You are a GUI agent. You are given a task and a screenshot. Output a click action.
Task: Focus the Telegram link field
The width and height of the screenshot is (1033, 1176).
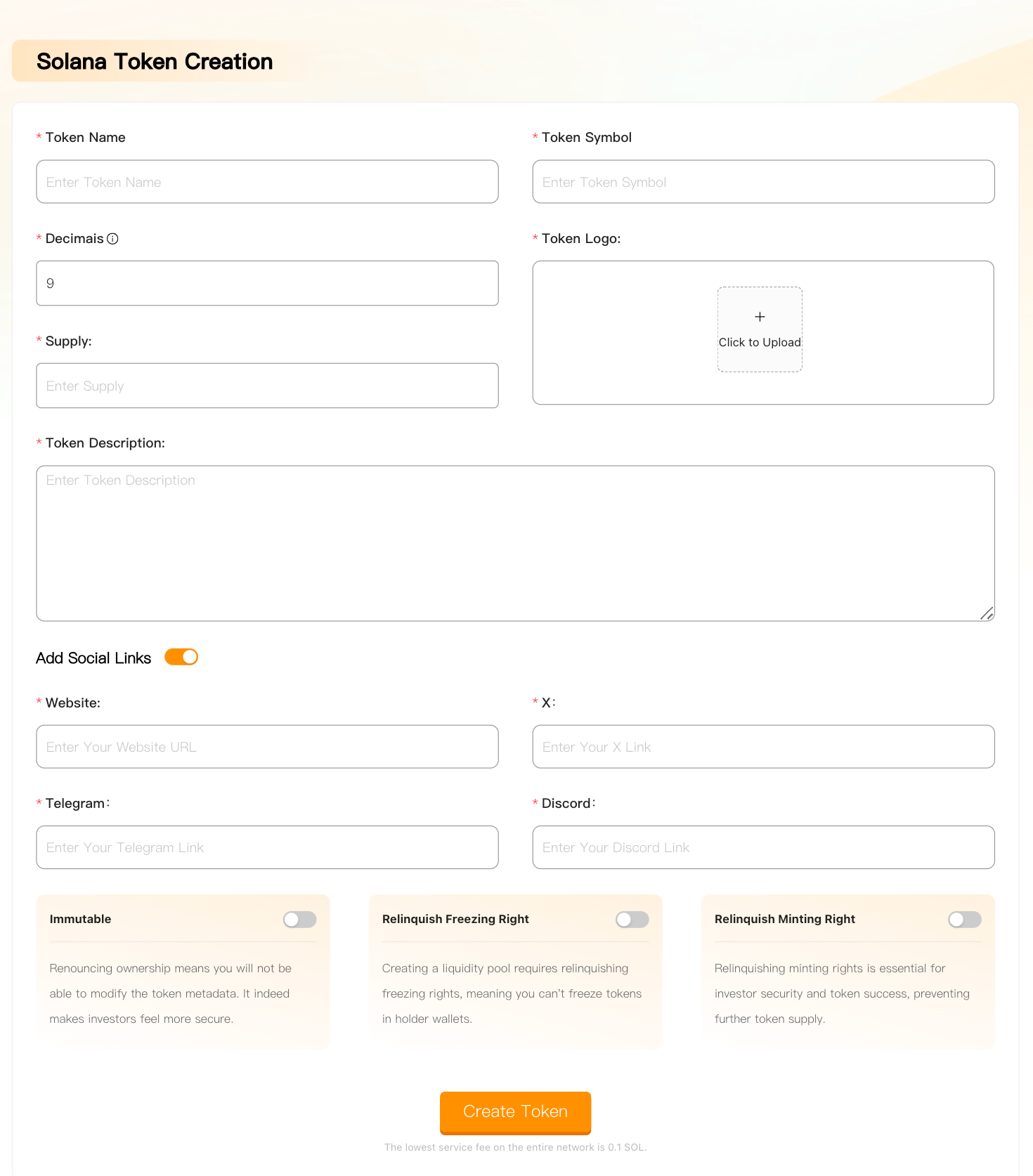pos(267,847)
